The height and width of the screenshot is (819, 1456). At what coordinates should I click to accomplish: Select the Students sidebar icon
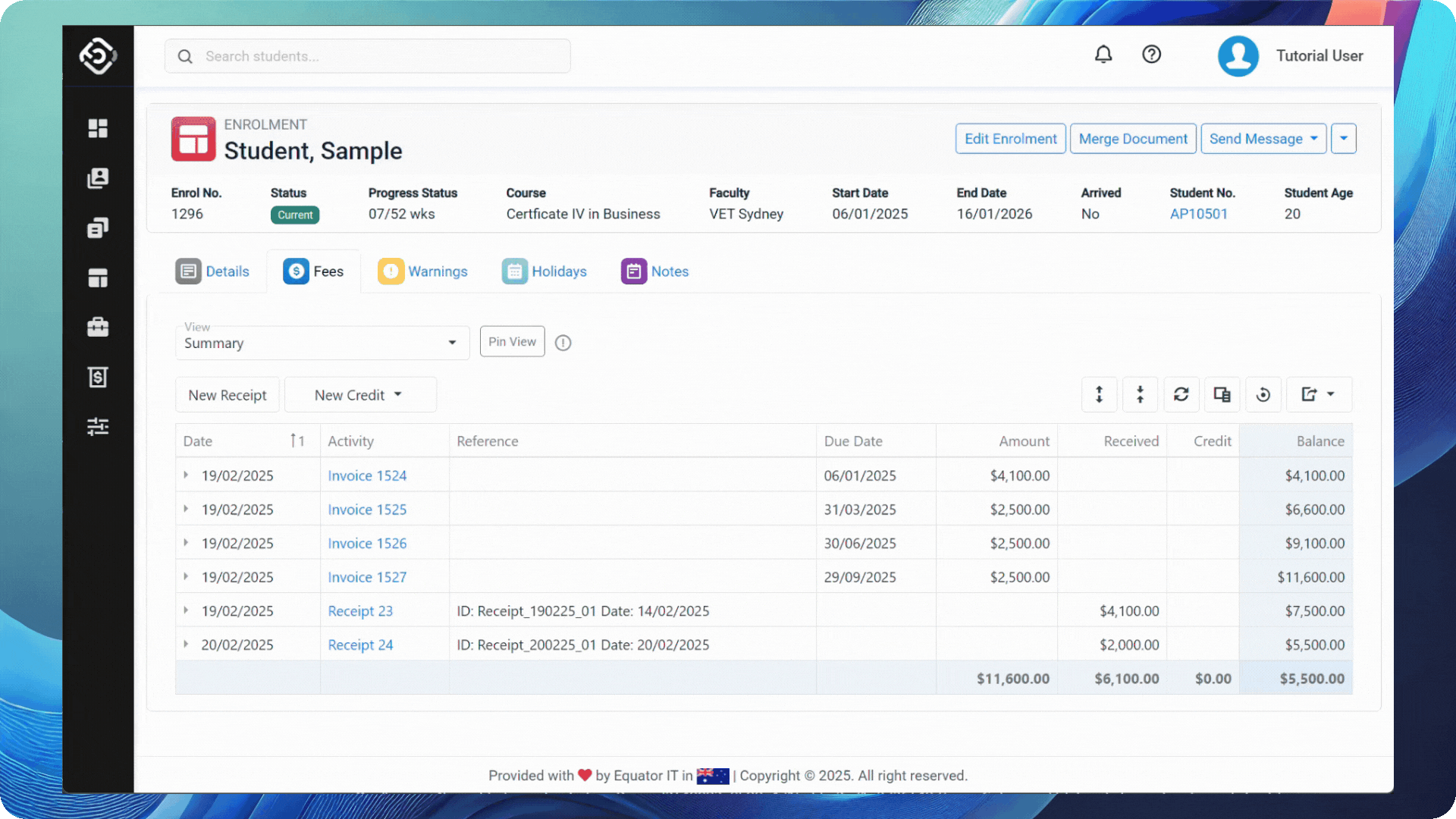[98, 178]
